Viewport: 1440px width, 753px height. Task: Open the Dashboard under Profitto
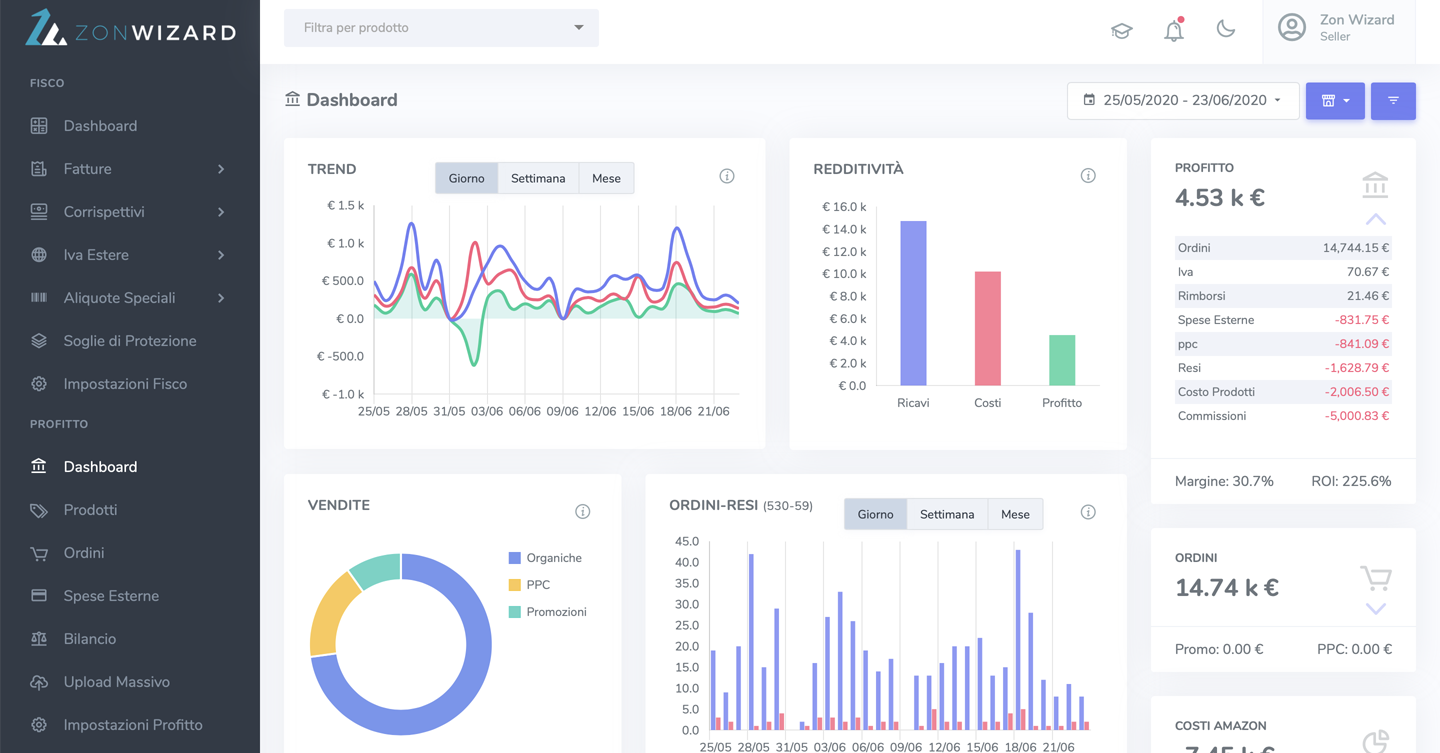click(101, 466)
